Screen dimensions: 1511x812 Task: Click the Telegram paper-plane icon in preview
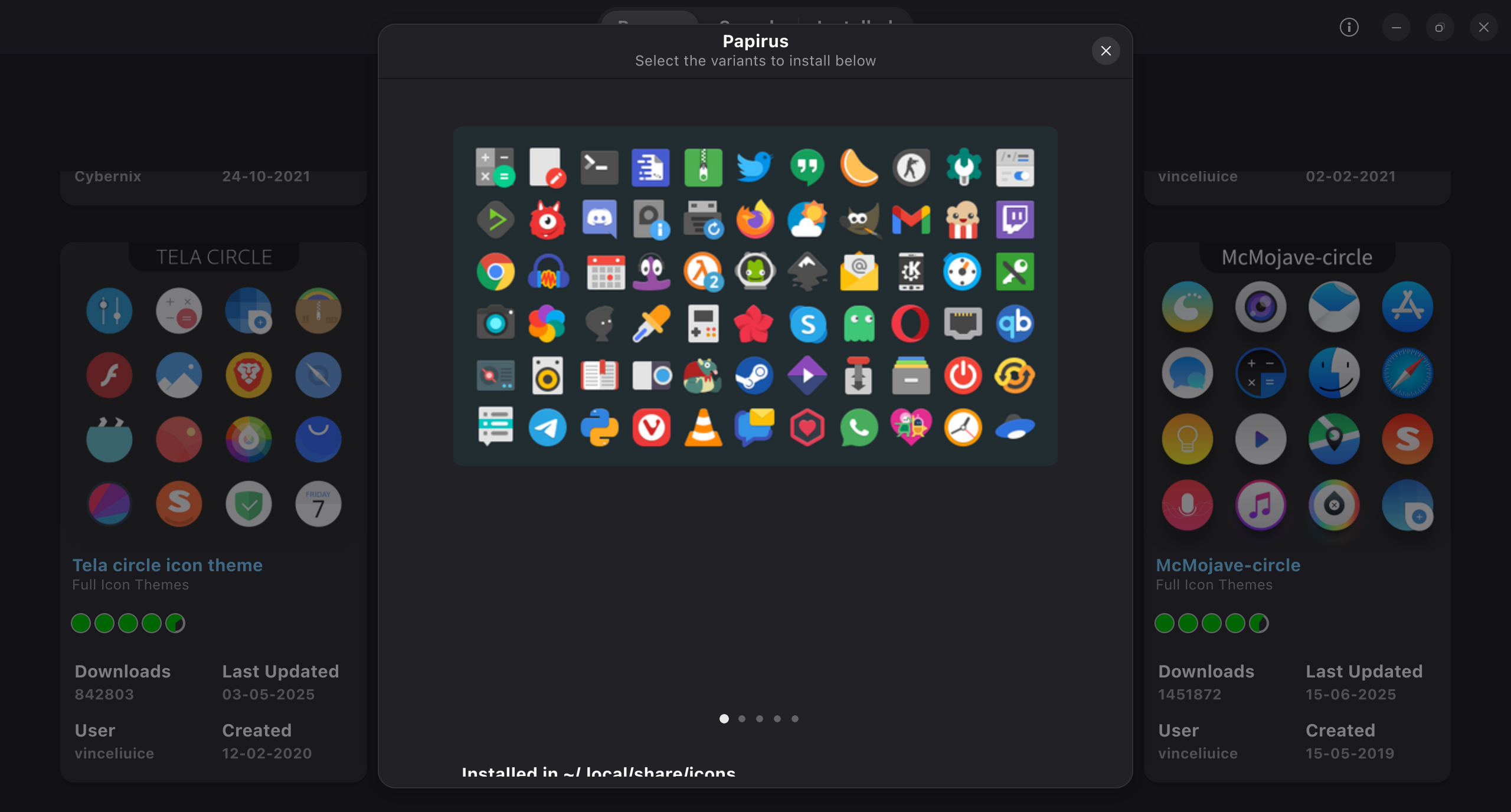click(547, 427)
